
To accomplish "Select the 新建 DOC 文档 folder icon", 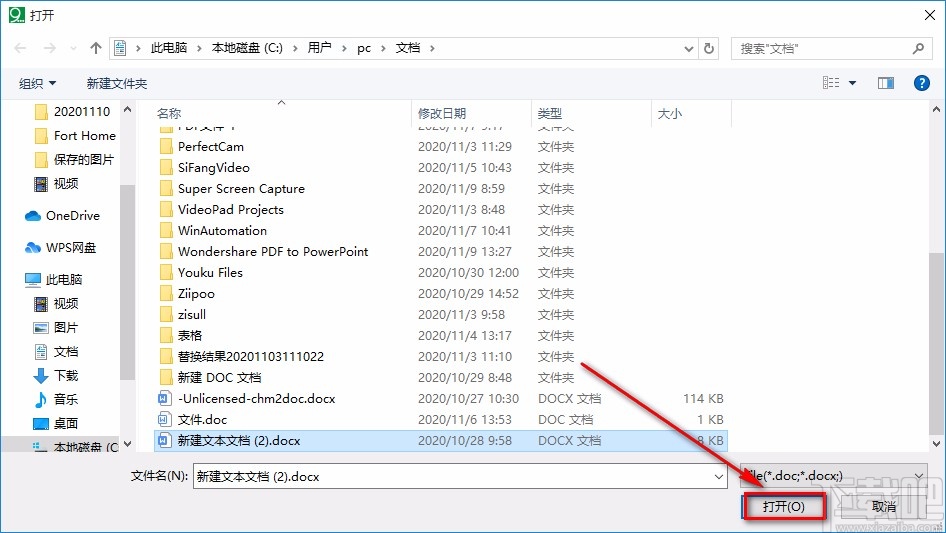I will [x=166, y=378].
